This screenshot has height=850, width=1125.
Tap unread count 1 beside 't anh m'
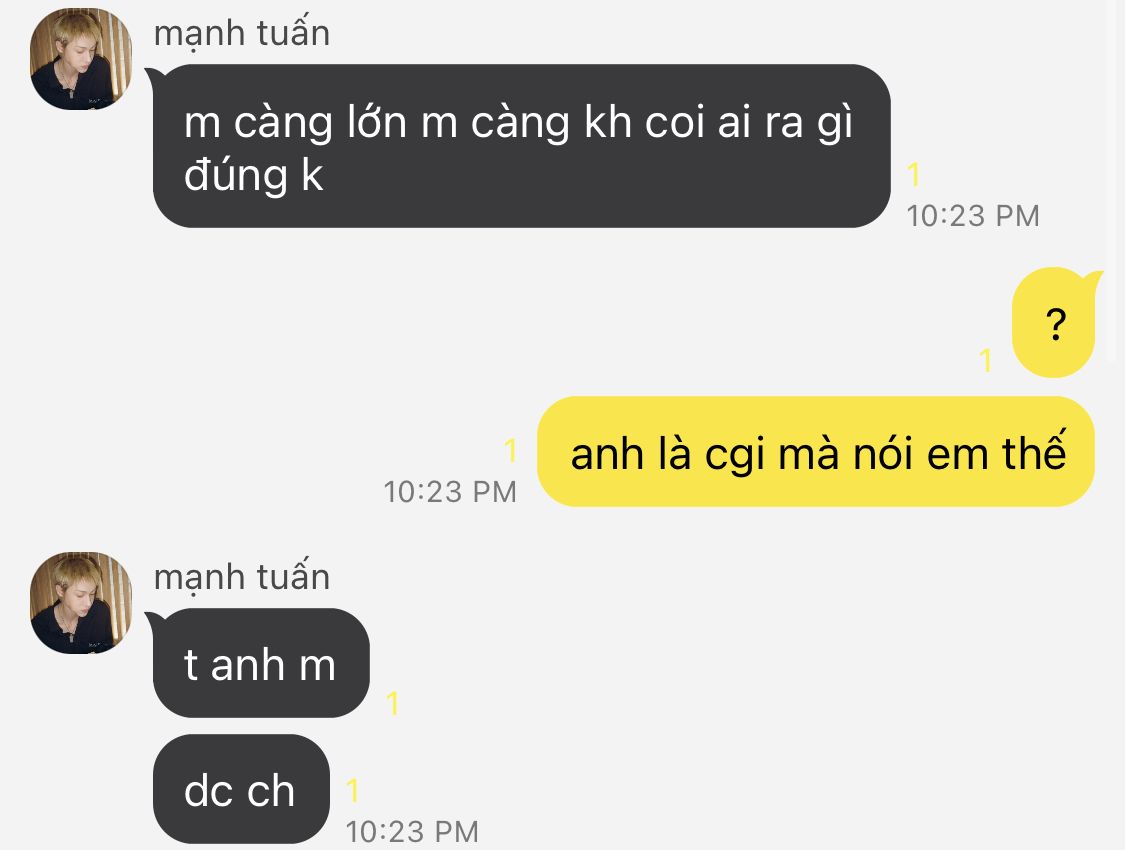392,703
